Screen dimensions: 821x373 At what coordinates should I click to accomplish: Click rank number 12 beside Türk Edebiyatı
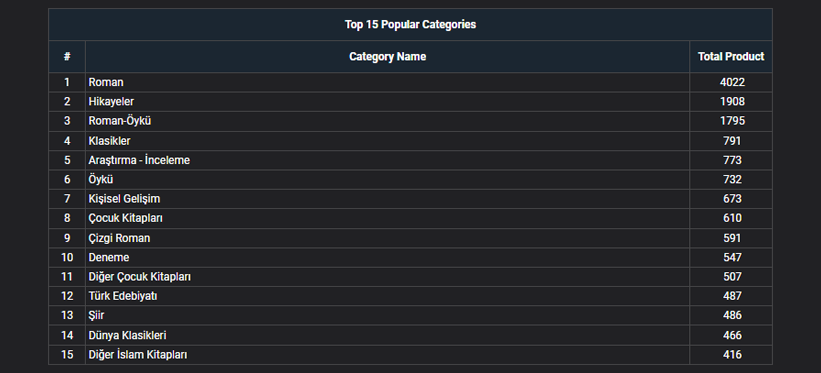(67, 296)
